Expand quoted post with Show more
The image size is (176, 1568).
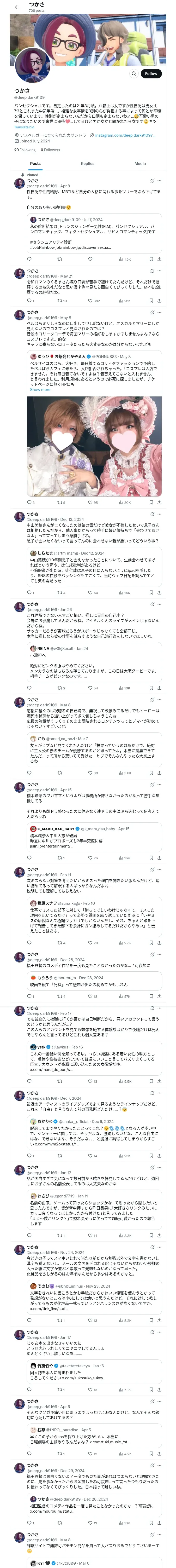[40, 390]
